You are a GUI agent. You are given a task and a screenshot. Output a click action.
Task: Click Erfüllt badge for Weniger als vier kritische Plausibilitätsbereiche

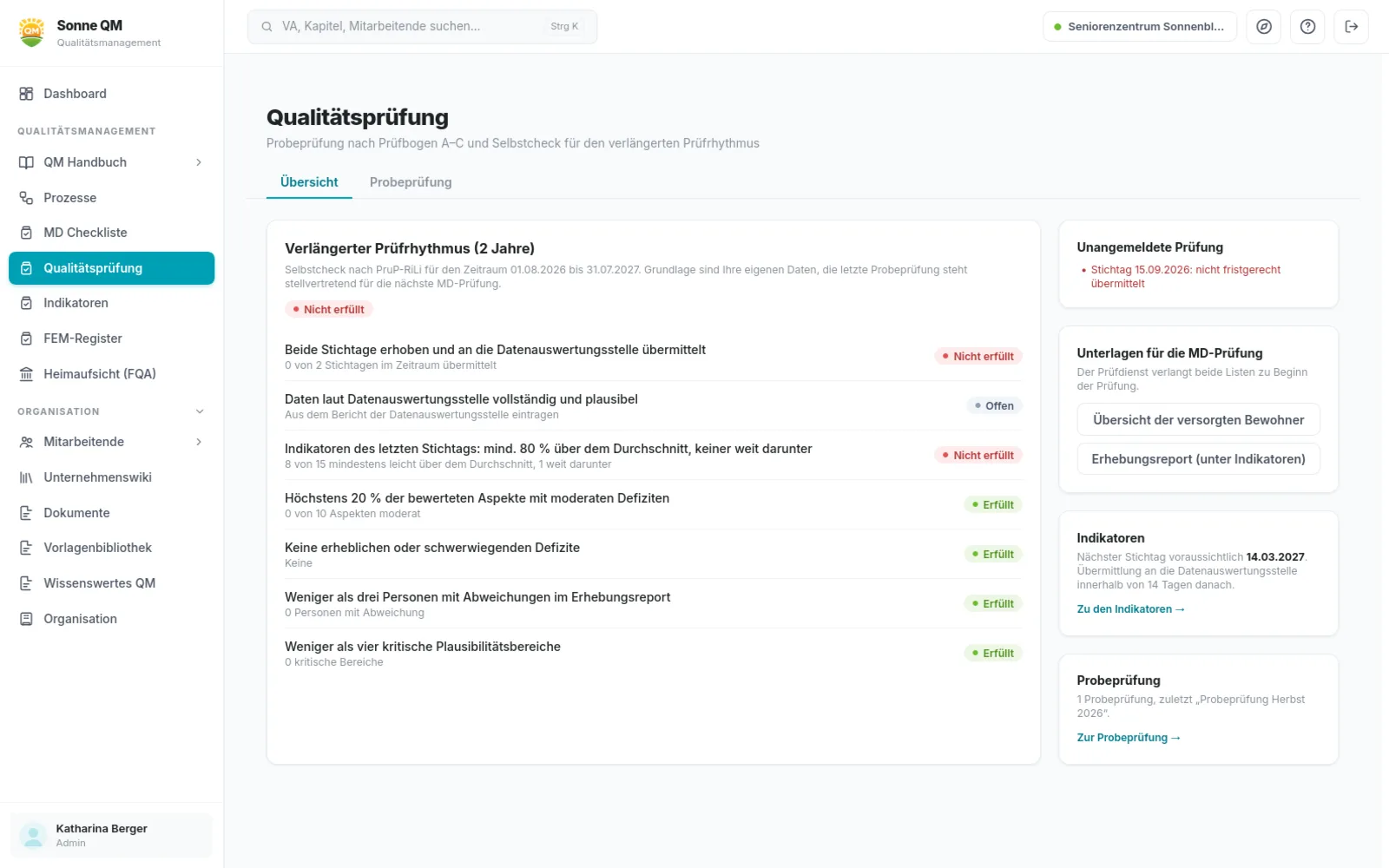993,653
